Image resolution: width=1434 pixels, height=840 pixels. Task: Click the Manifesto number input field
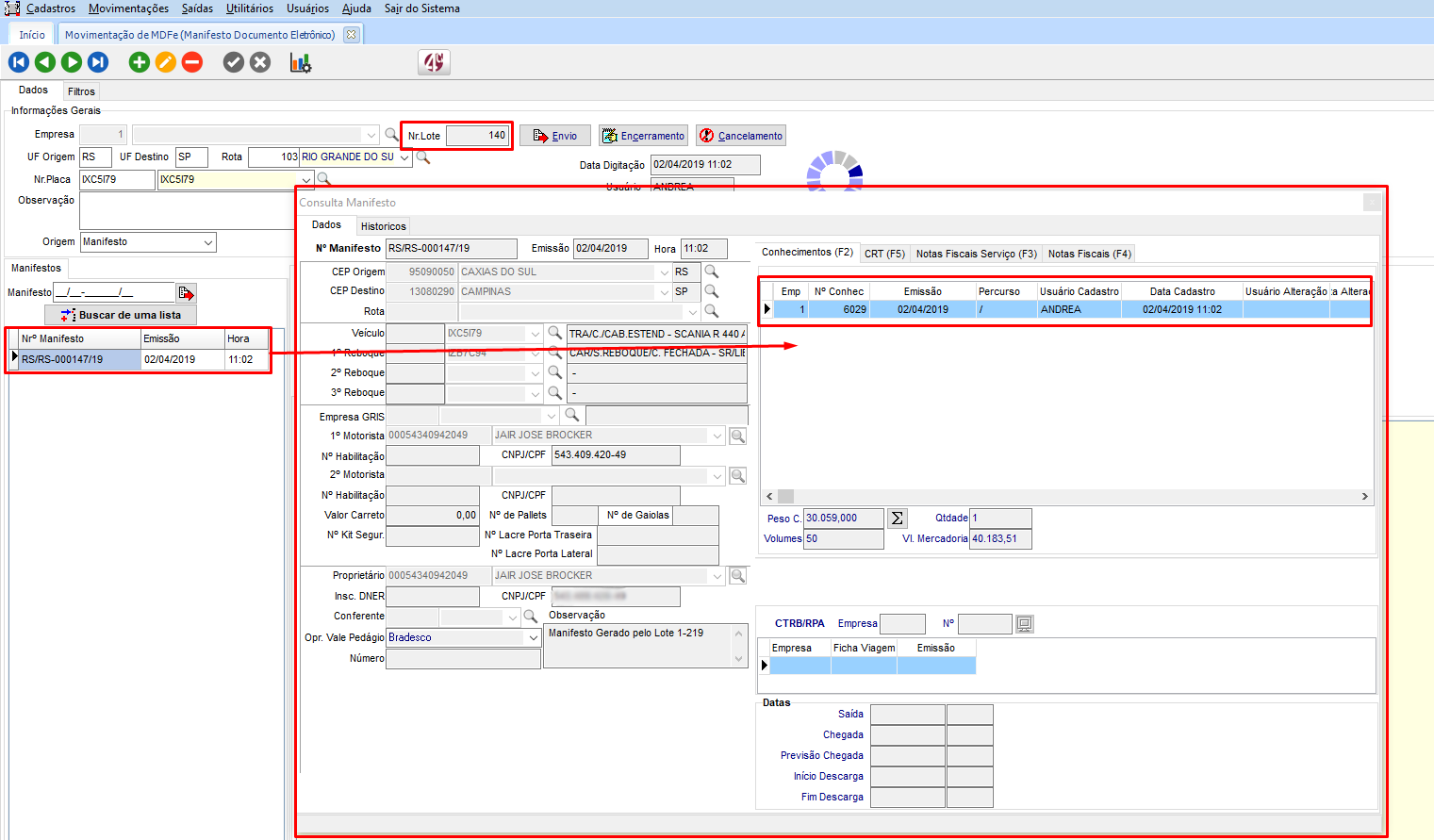pos(113,292)
